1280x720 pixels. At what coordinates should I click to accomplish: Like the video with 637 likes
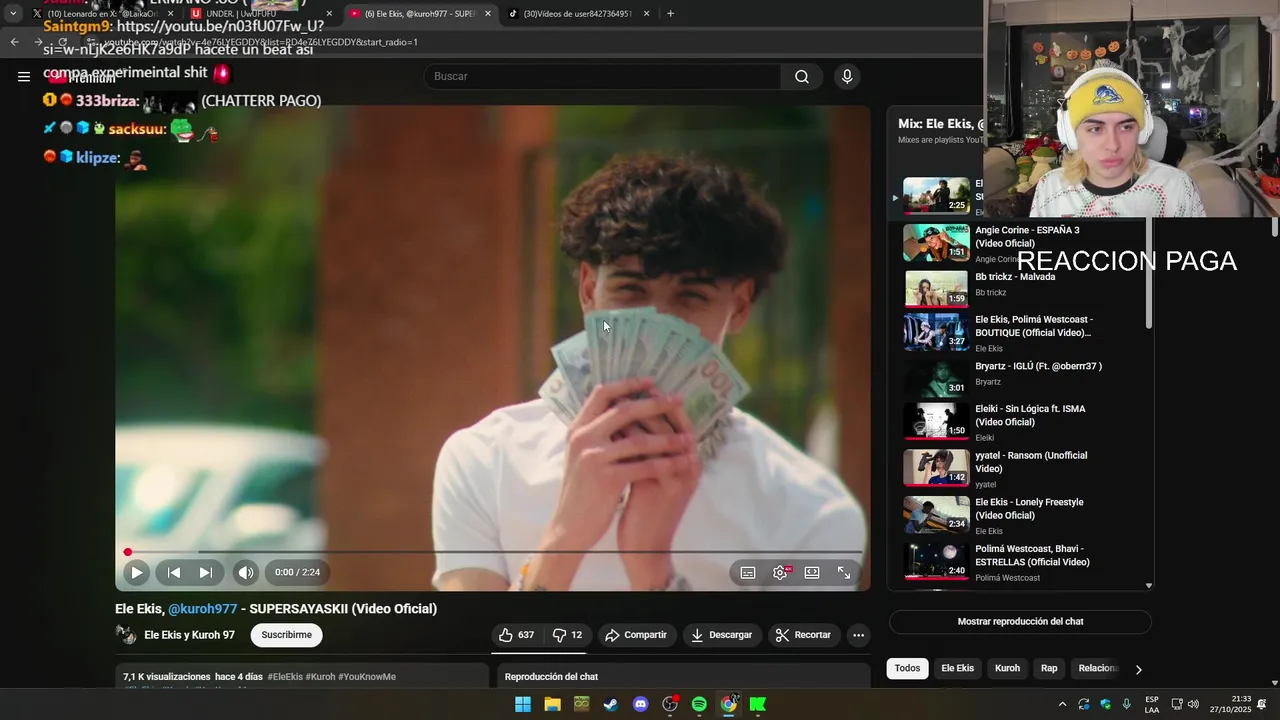517,635
